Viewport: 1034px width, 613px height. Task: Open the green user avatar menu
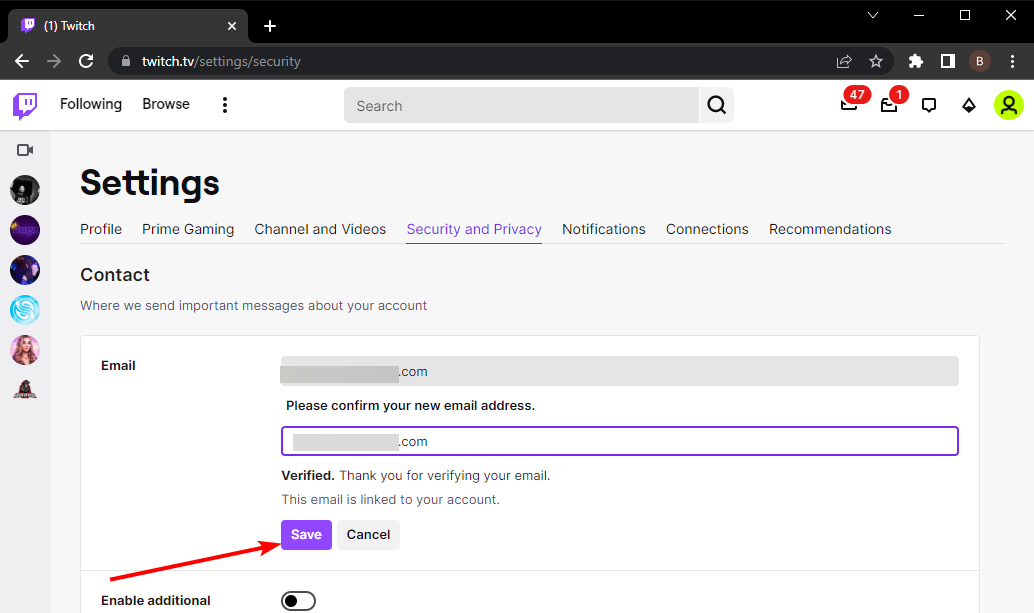pos(1008,105)
